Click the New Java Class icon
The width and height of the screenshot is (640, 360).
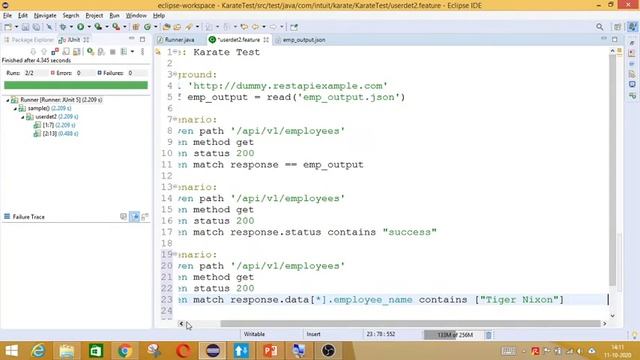point(147,27)
